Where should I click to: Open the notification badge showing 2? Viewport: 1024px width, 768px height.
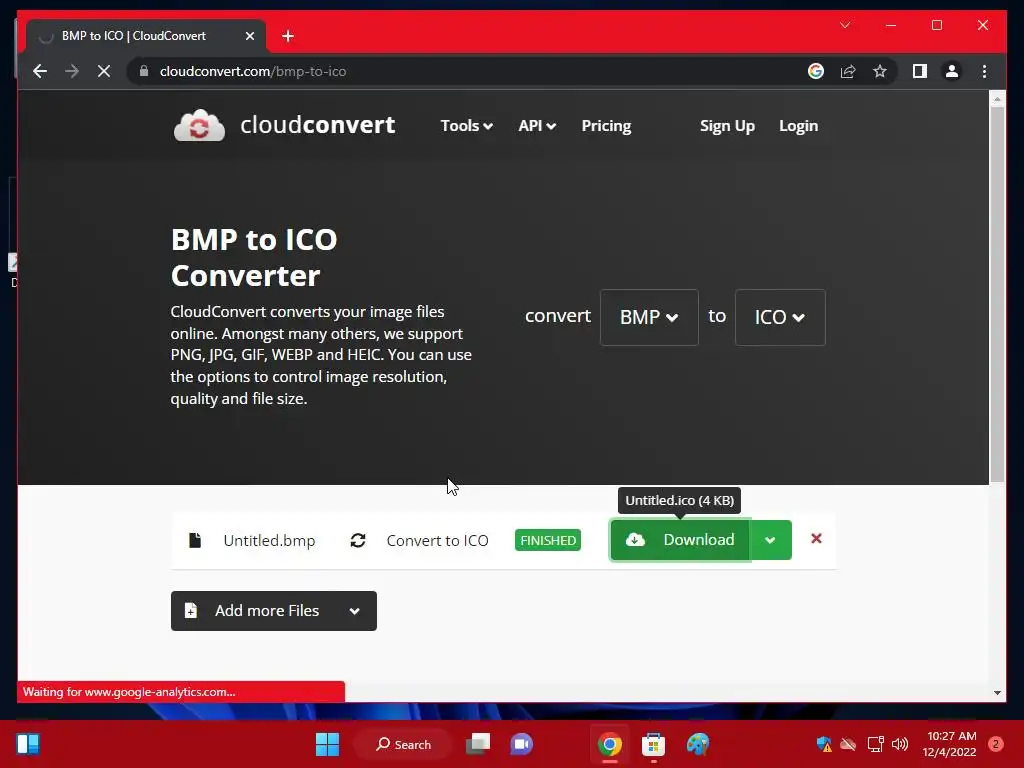tap(995, 744)
